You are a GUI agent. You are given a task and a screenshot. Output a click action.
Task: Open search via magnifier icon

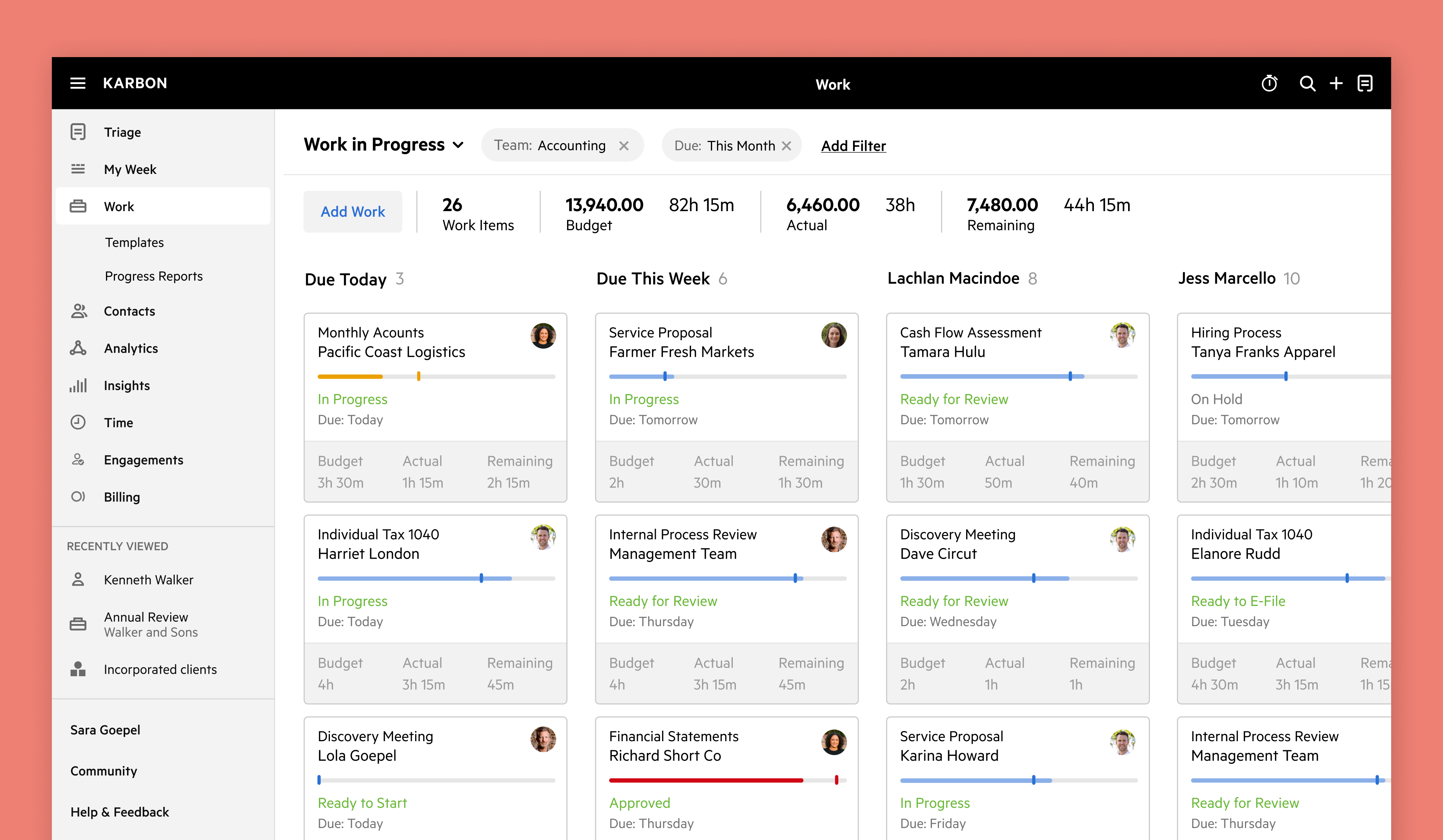tap(1307, 84)
